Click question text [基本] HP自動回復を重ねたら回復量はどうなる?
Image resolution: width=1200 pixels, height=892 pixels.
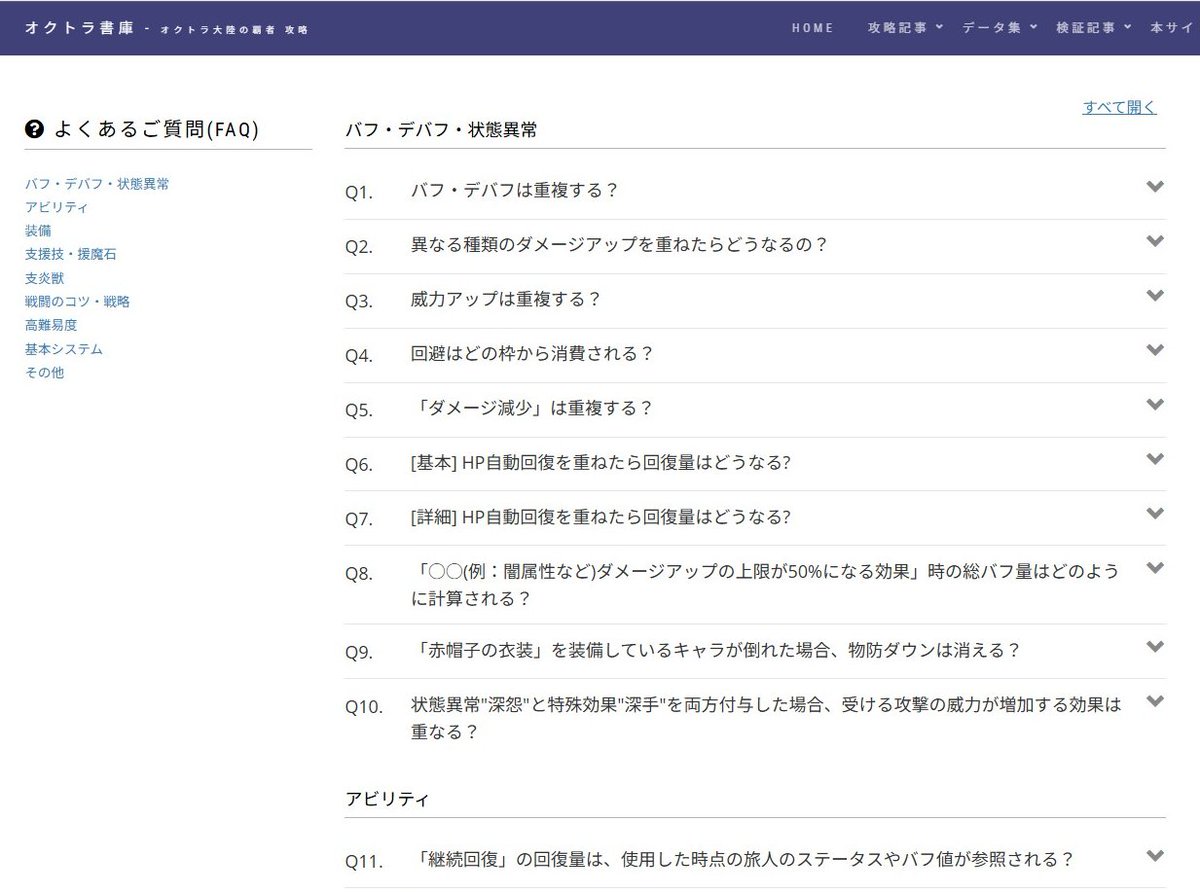(601, 462)
